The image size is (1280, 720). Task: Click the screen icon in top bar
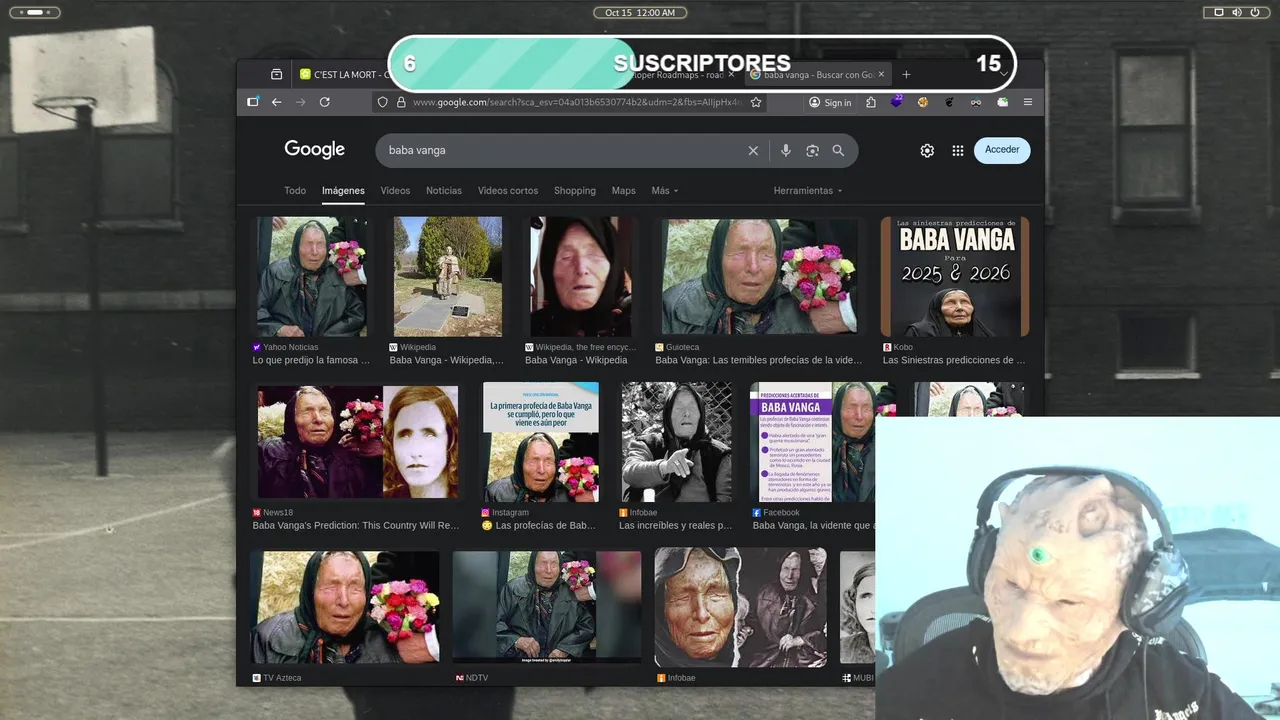click(1219, 12)
